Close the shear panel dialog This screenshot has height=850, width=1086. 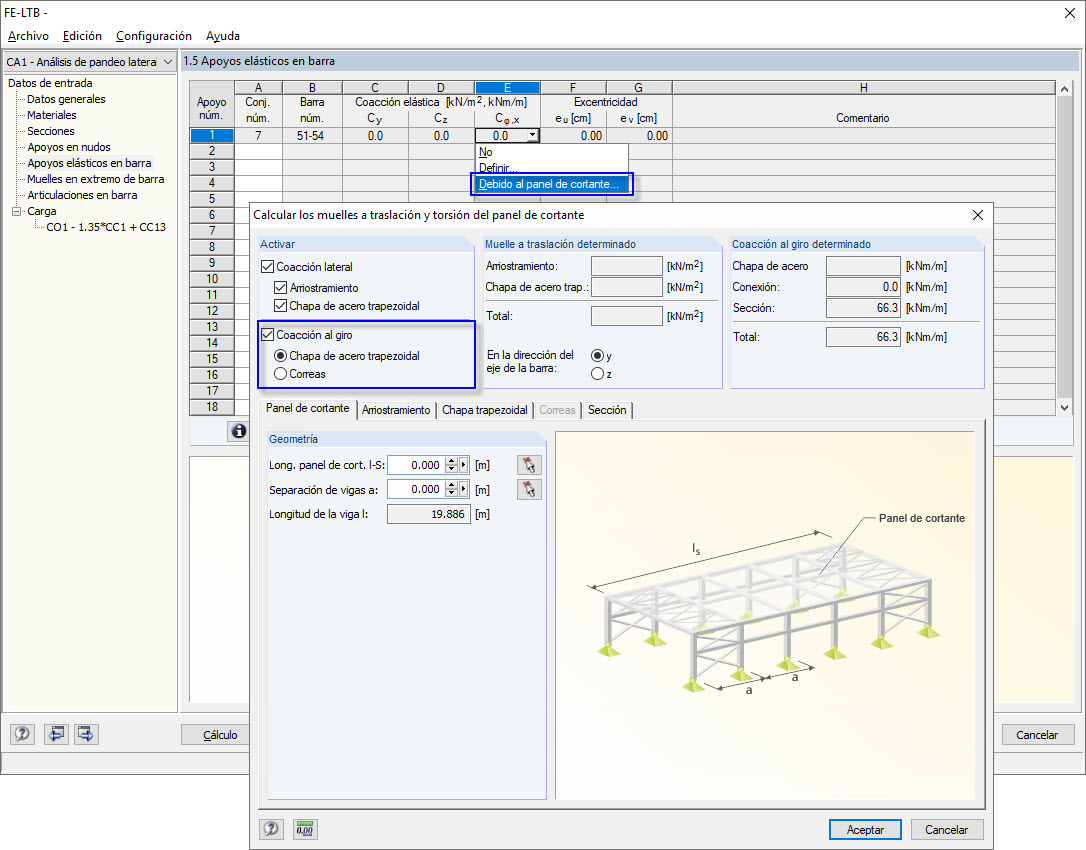point(977,215)
